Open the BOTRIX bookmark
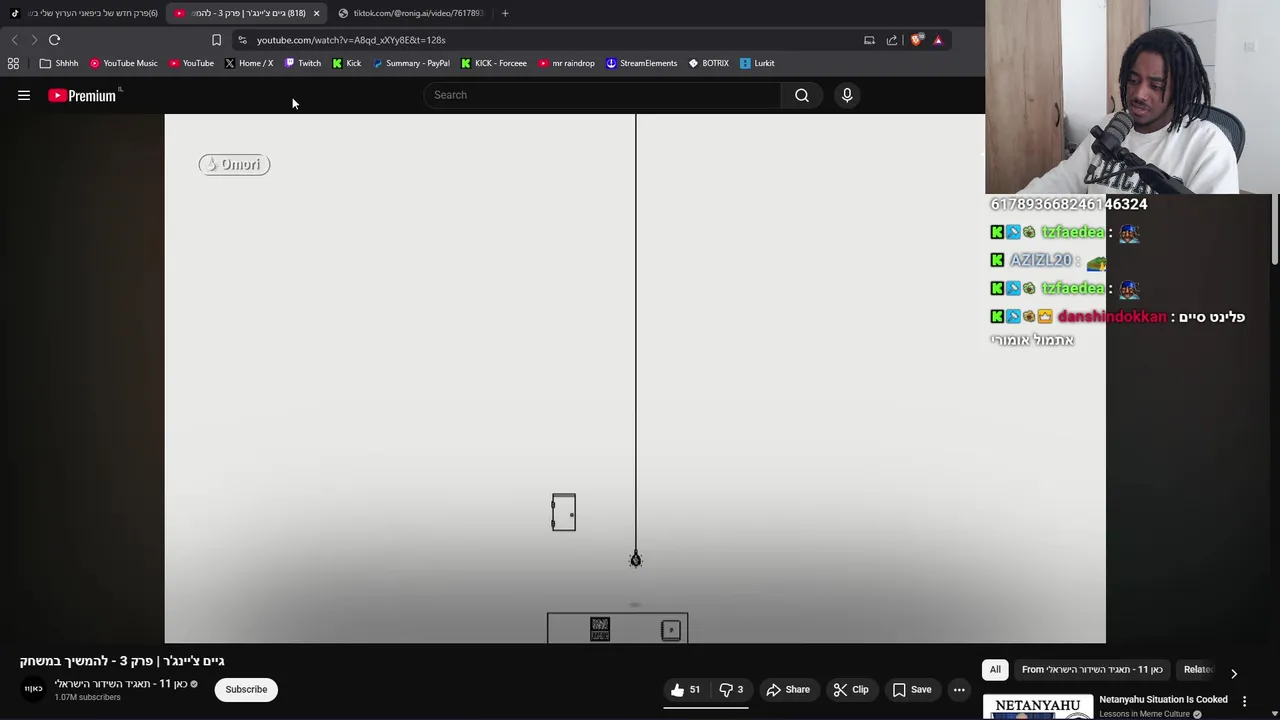Image resolution: width=1280 pixels, height=720 pixels. tap(709, 63)
